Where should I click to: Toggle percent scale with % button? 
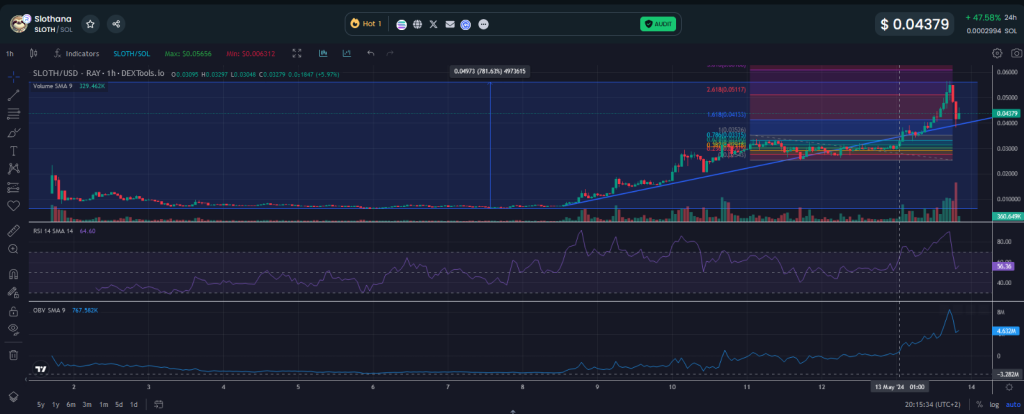tap(979, 405)
